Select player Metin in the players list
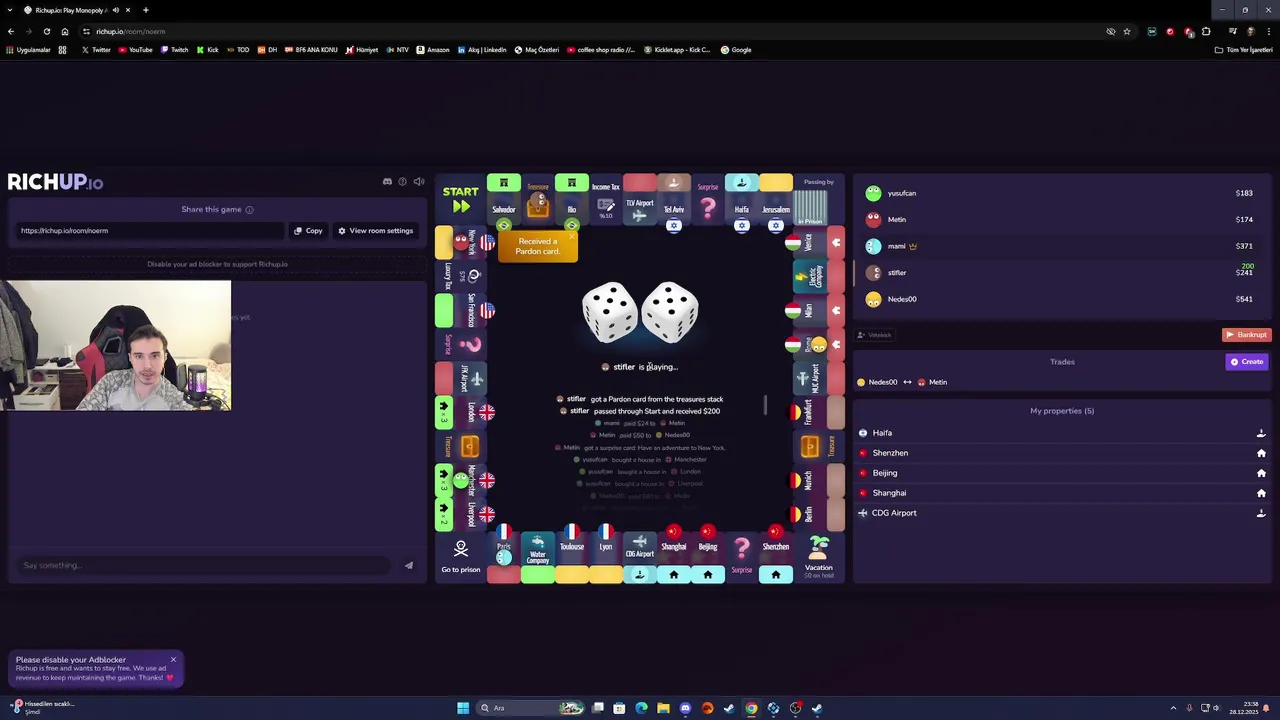1280x720 pixels. click(1060, 220)
